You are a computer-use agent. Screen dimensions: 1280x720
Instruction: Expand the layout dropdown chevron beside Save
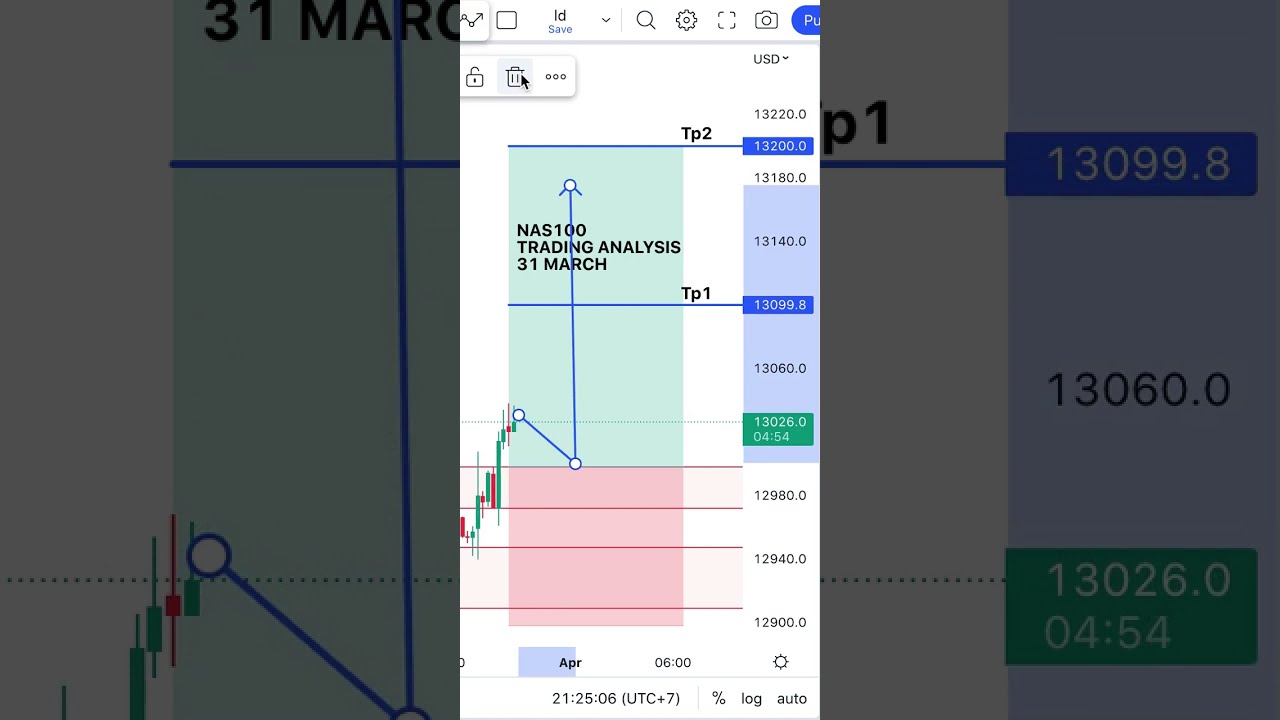606,20
